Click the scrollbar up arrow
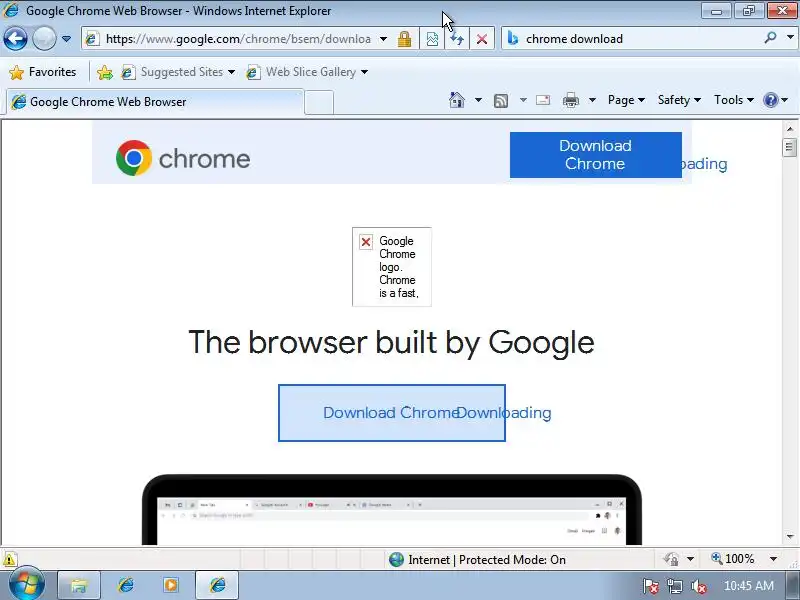800x600 pixels. (x=790, y=129)
